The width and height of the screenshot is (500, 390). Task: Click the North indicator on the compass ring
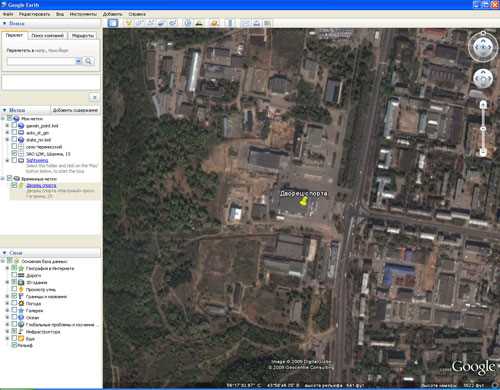click(483, 33)
